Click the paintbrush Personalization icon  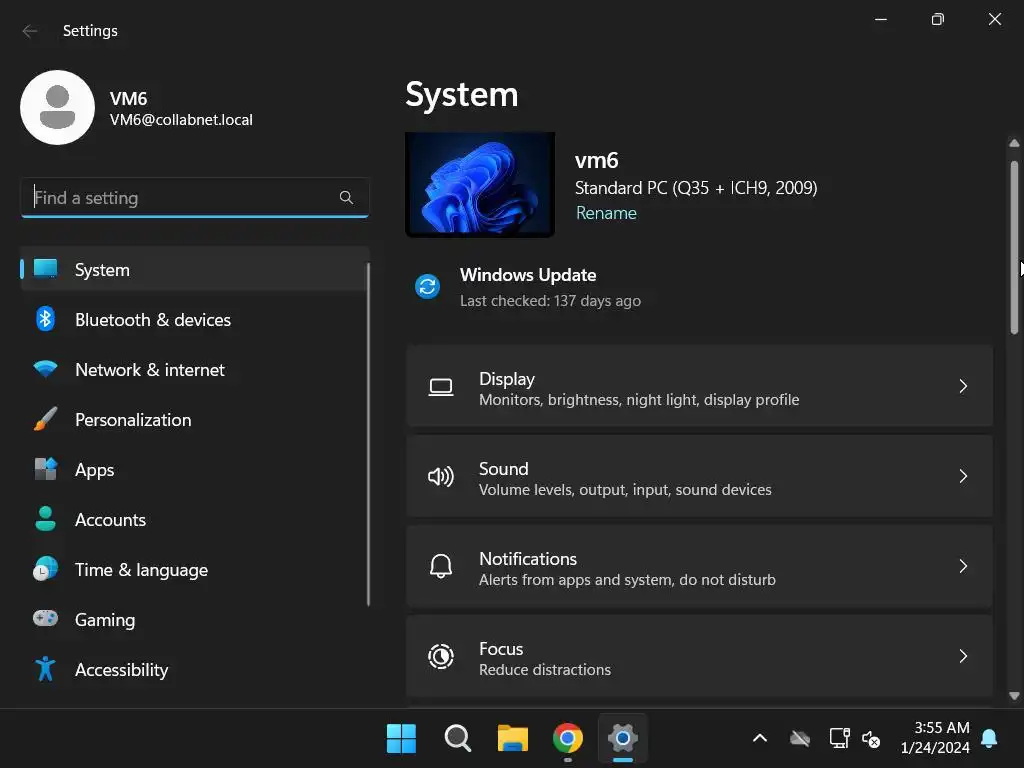[x=45, y=419]
